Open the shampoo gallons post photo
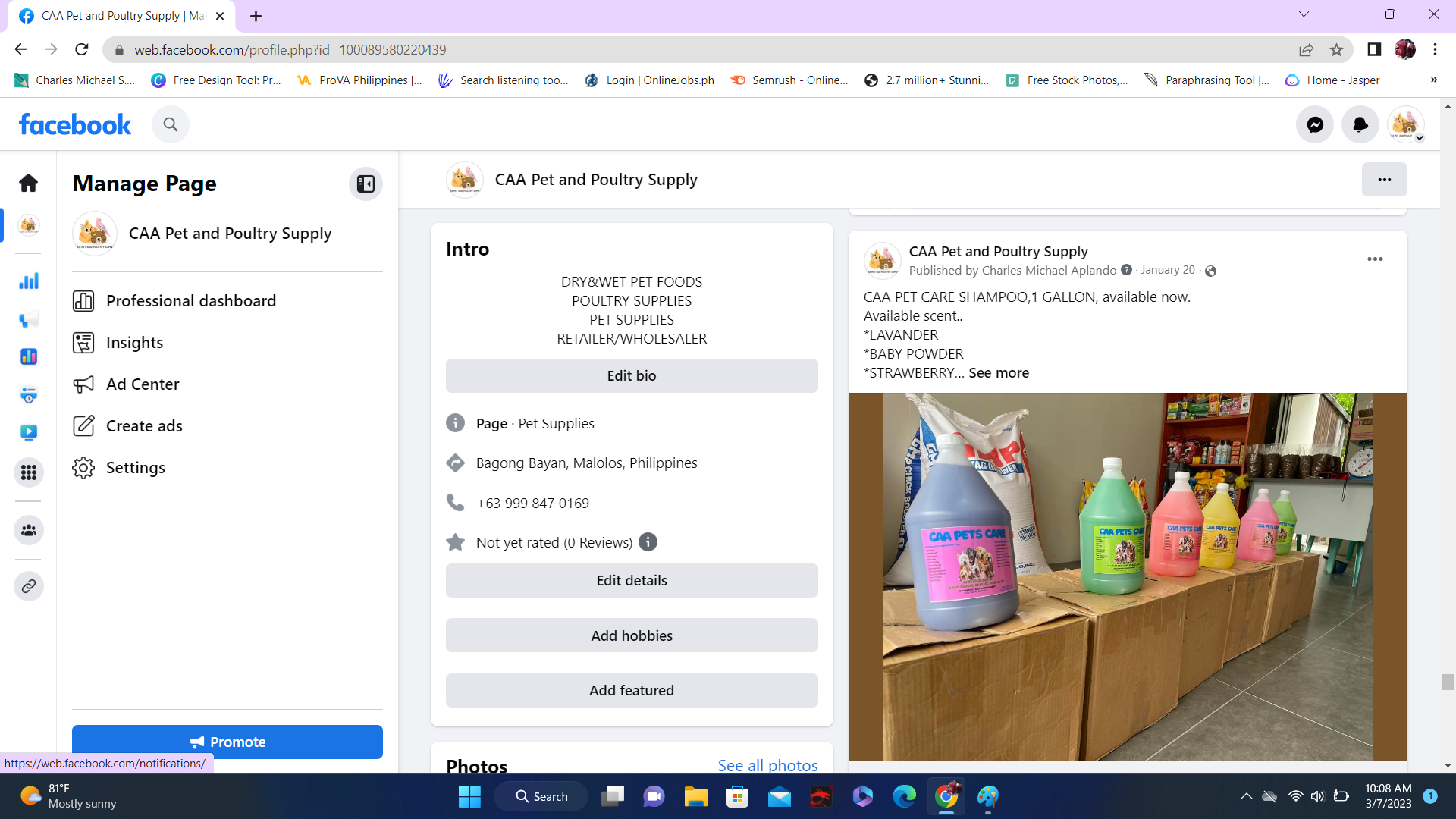 coord(1127,576)
